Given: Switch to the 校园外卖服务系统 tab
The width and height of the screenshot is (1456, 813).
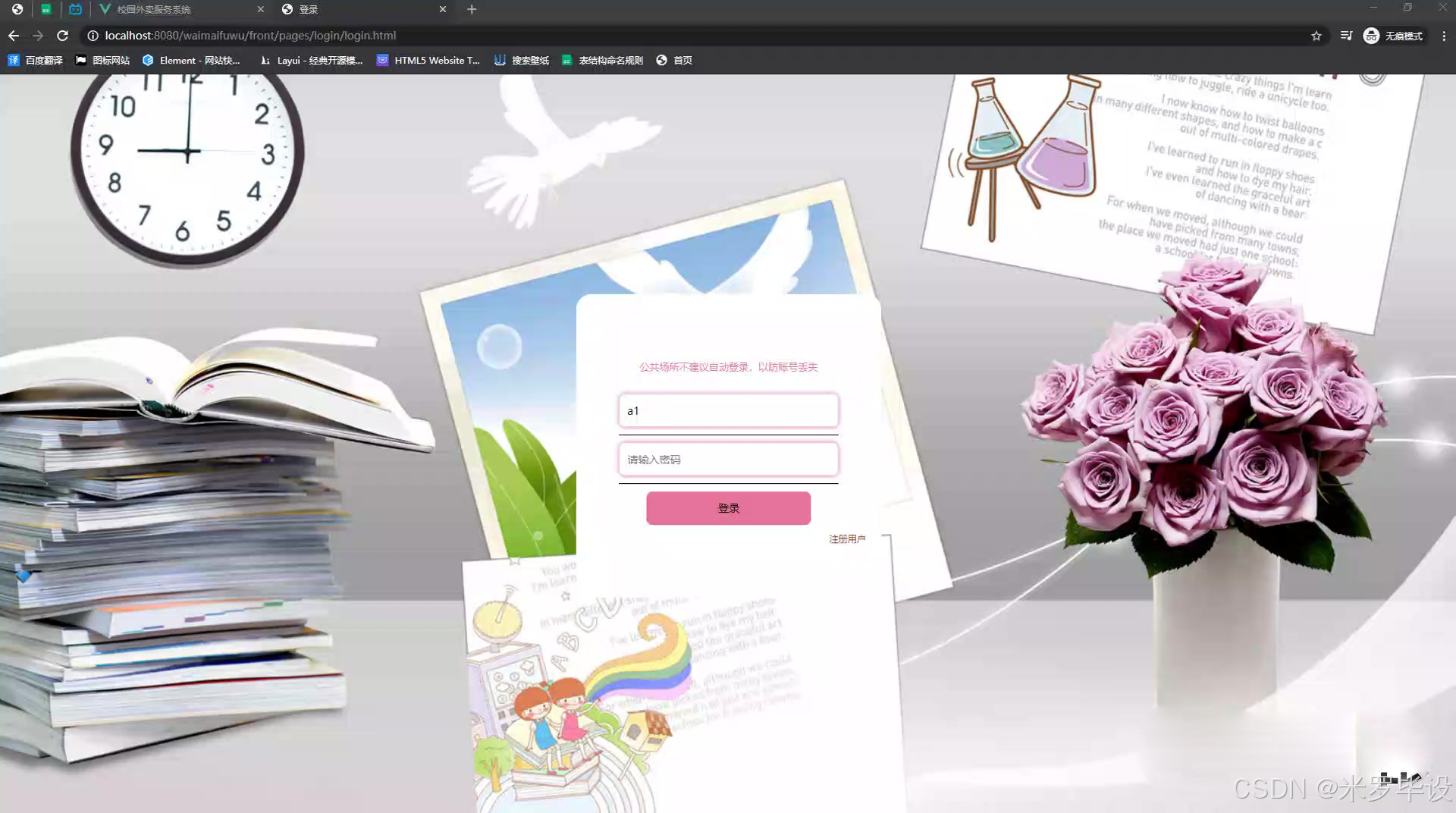Looking at the screenshot, I should [180, 9].
